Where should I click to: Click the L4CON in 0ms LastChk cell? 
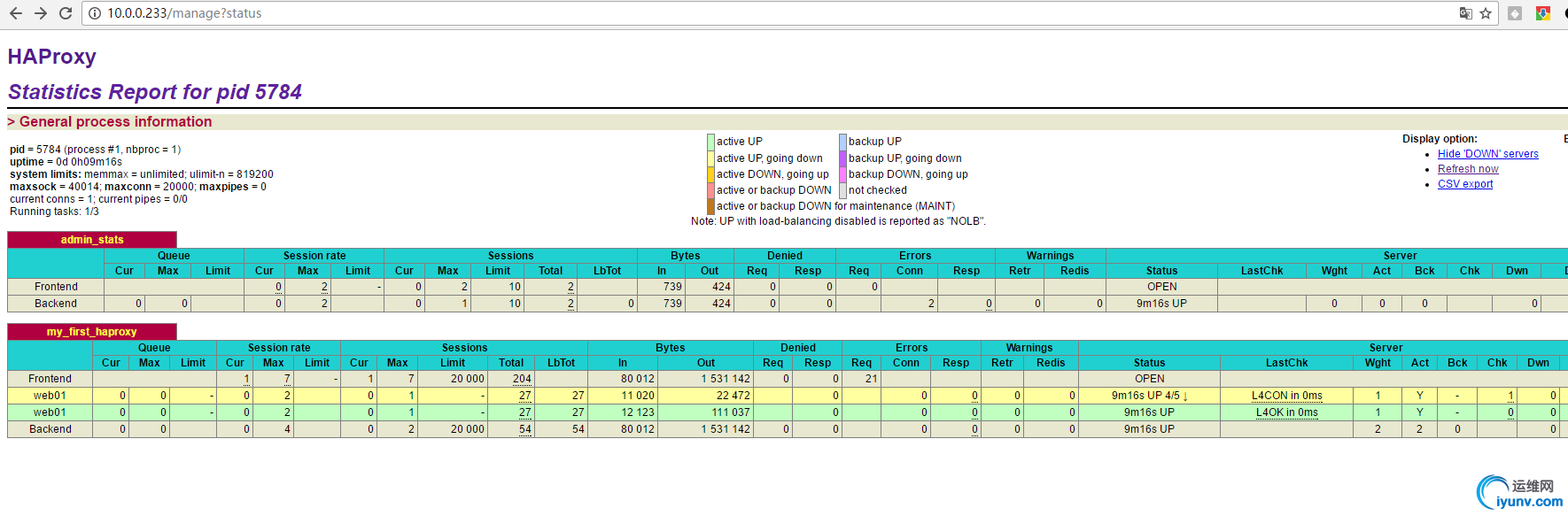(x=1286, y=396)
